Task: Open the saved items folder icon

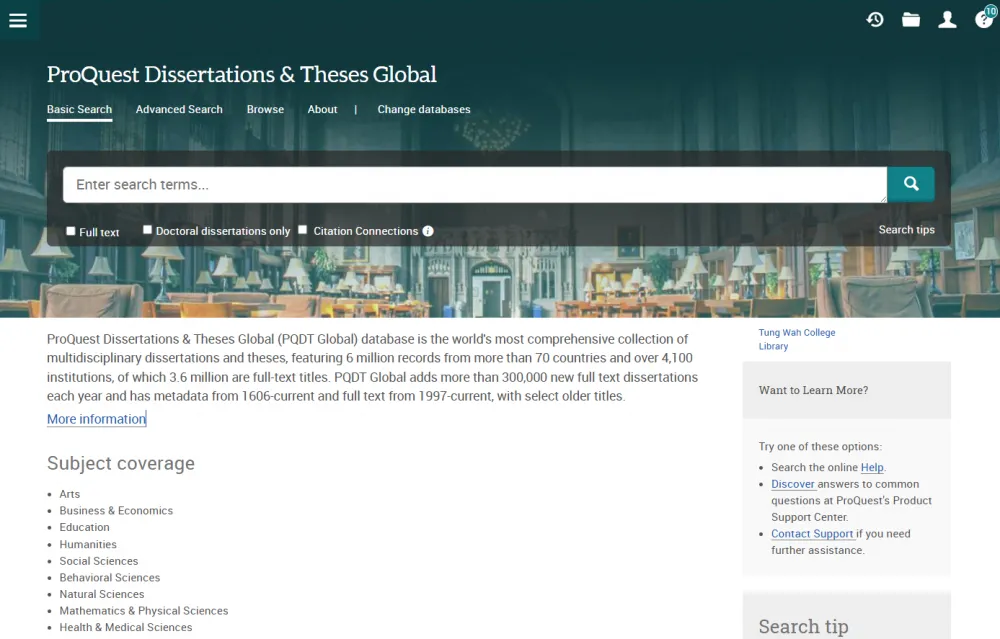Action: (911, 20)
